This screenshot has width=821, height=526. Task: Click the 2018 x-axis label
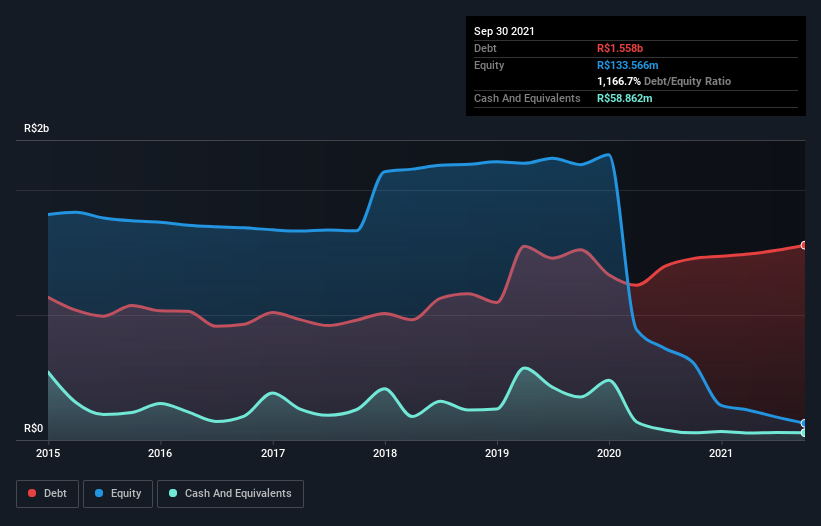pyautogui.click(x=385, y=453)
